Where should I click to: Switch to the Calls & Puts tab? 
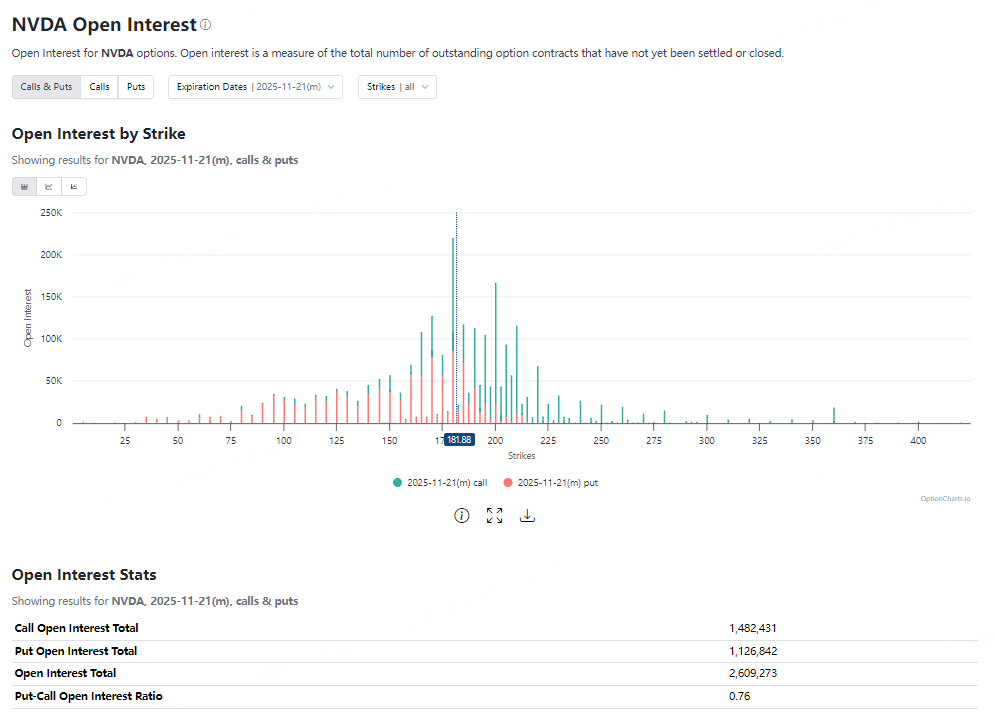pyautogui.click(x=46, y=87)
